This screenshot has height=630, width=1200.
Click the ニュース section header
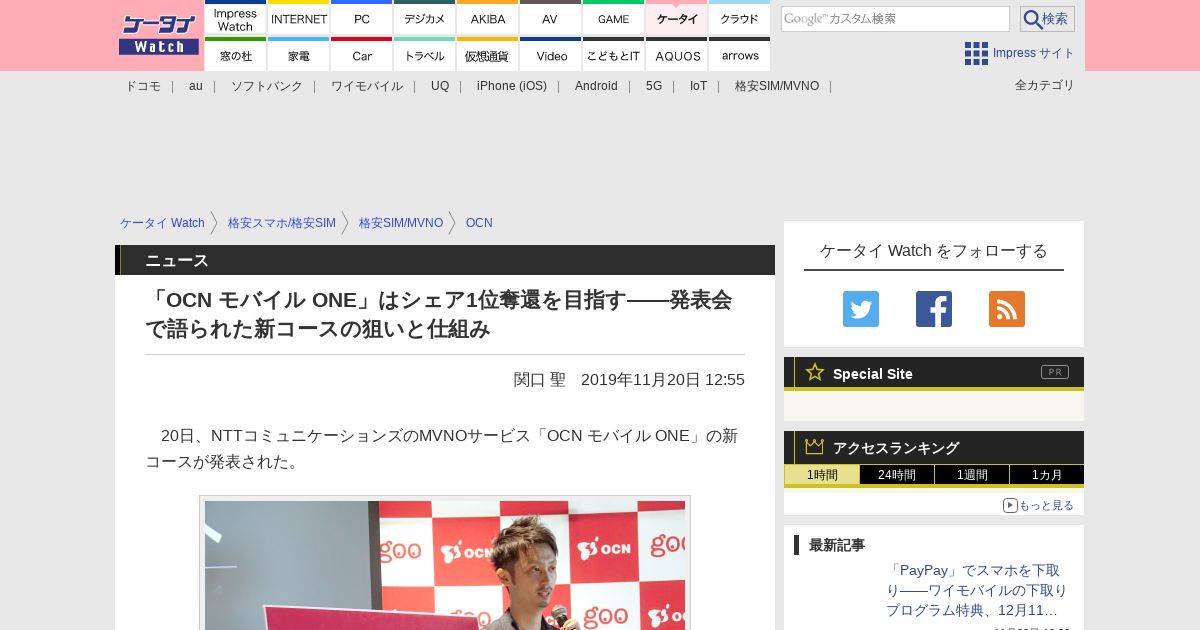click(445, 260)
